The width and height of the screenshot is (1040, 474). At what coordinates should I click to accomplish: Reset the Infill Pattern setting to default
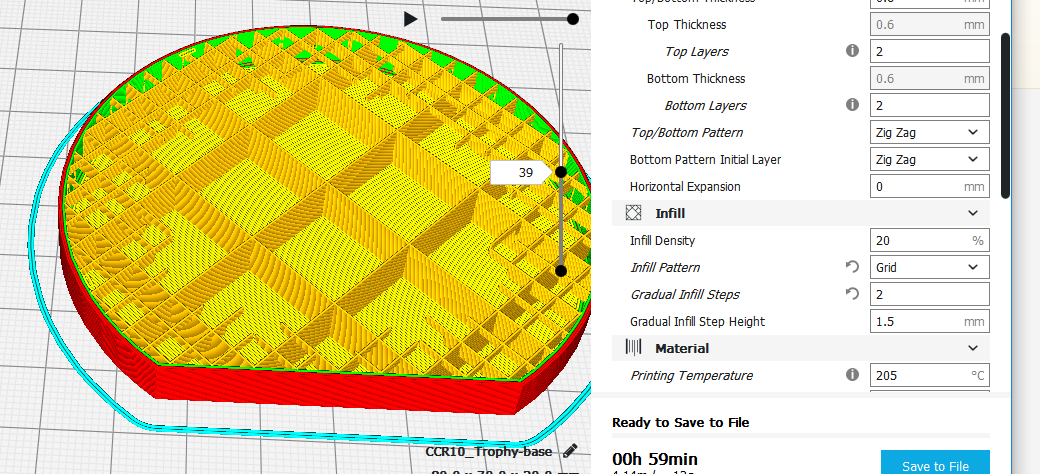click(x=852, y=267)
